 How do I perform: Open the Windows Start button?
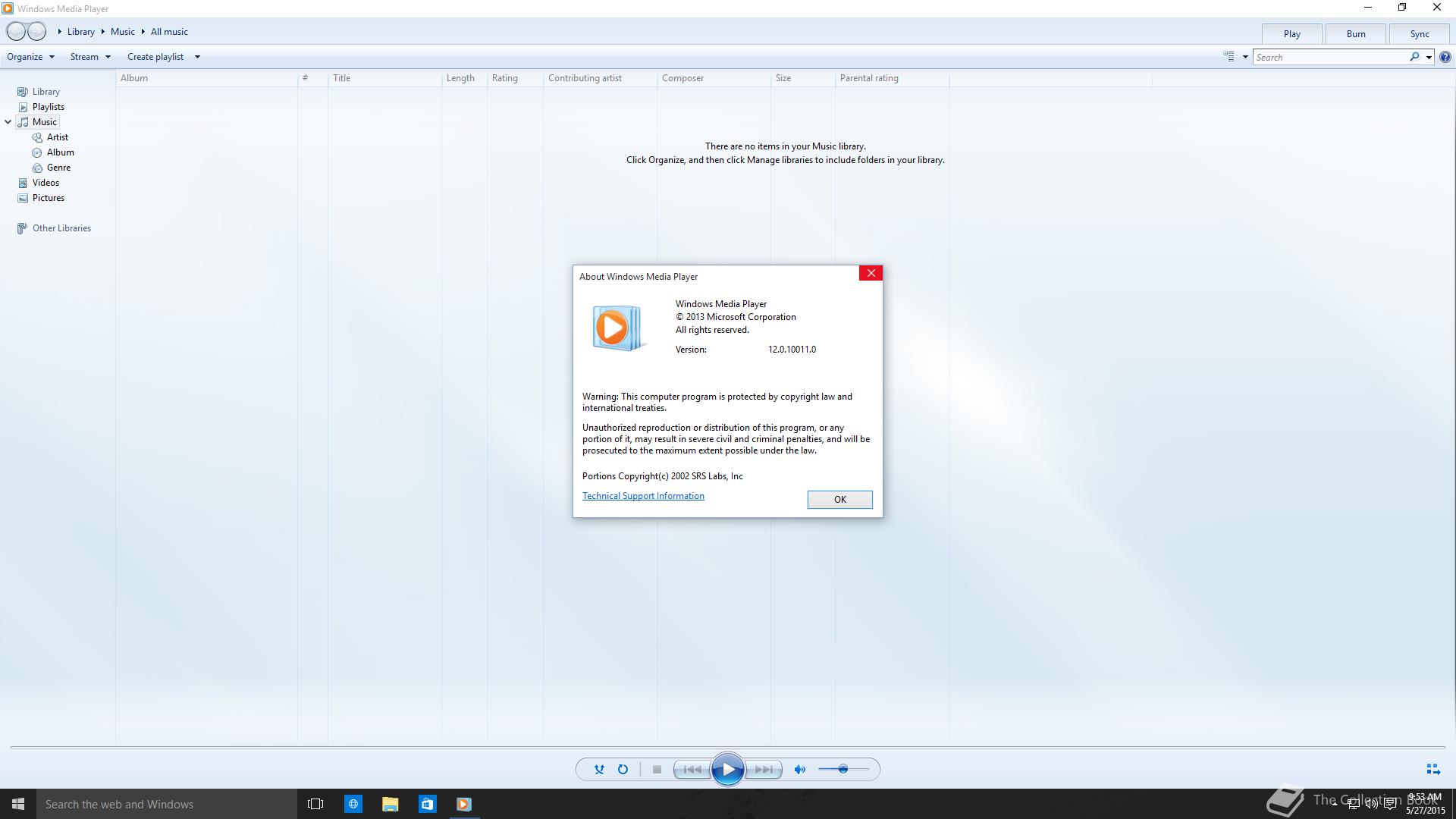pyautogui.click(x=18, y=804)
